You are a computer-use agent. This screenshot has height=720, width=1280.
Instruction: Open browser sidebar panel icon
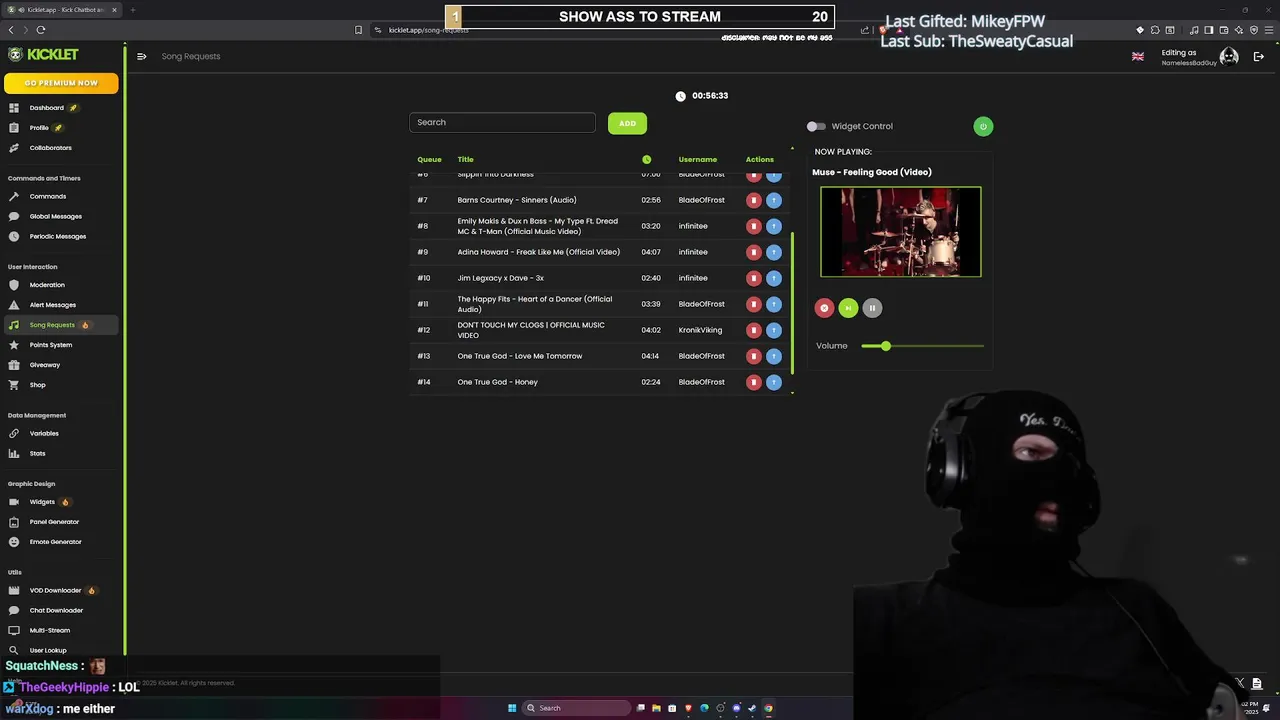pos(1208,30)
